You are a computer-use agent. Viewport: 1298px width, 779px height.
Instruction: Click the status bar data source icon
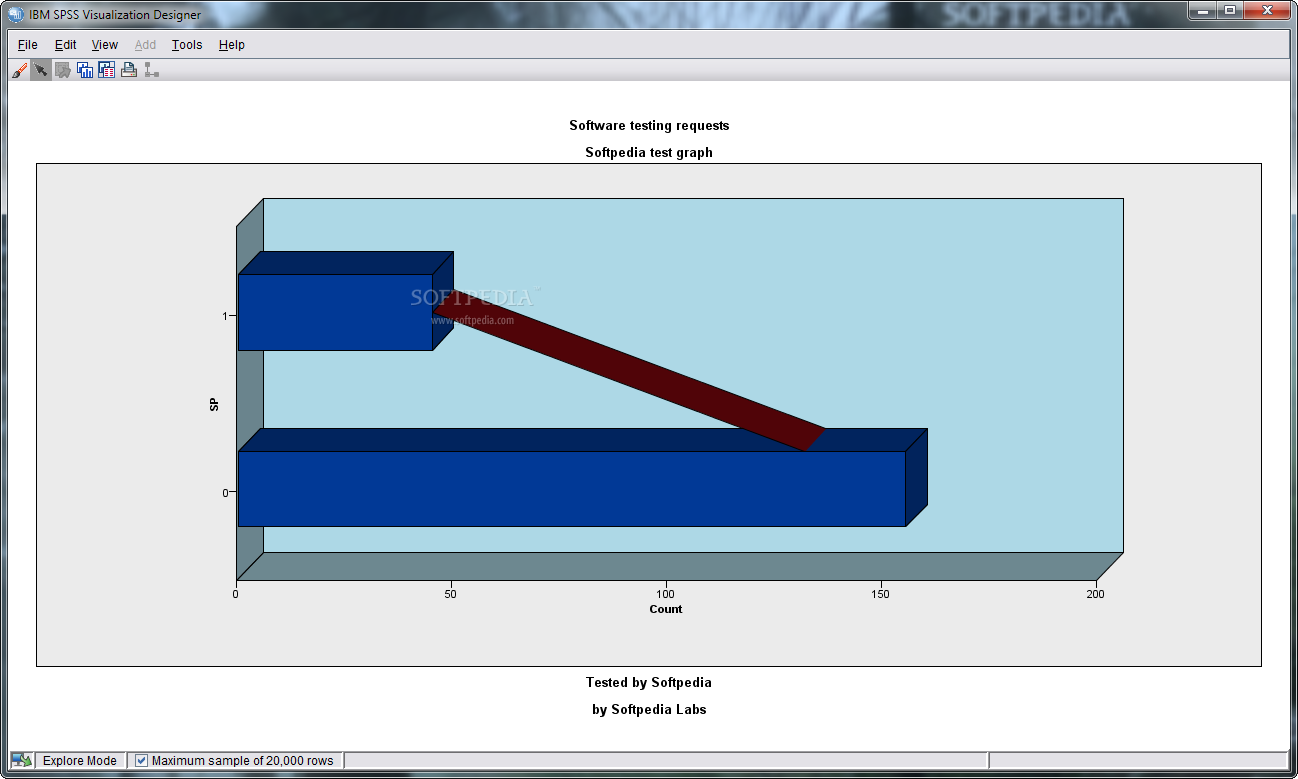[22, 761]
